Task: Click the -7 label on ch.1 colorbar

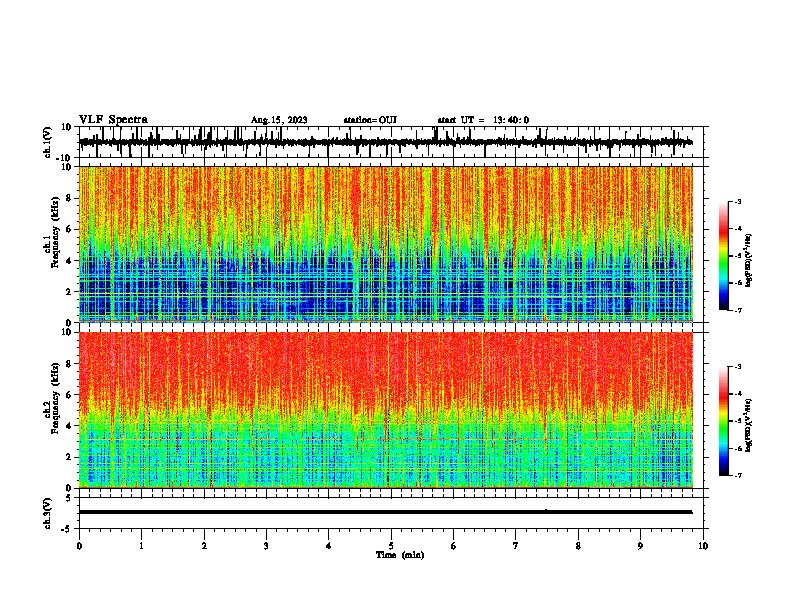Action: (738, 310)
